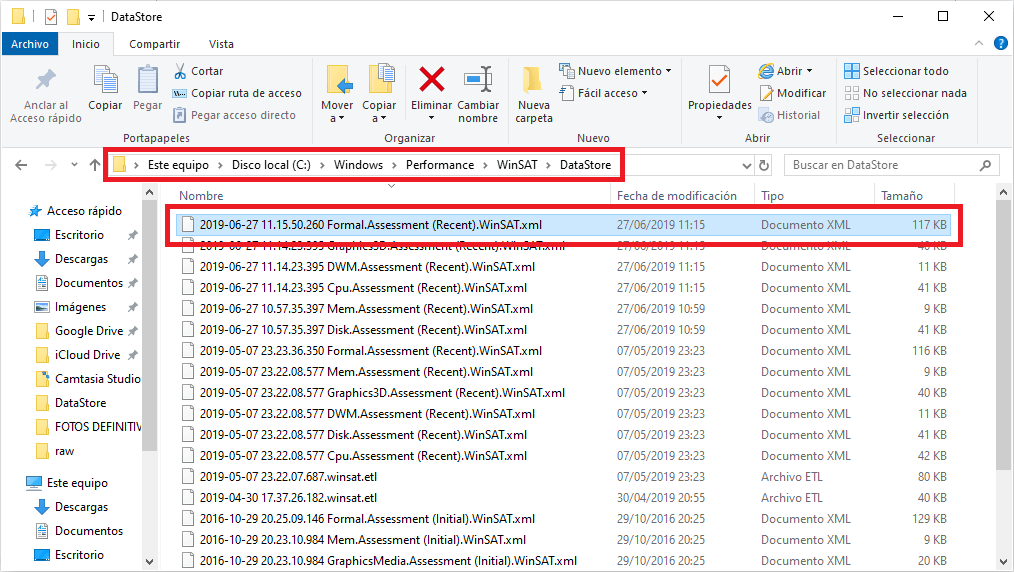Click the Pegar clipboard icon
1014x572 pixels.
click(x=147, y=79)
